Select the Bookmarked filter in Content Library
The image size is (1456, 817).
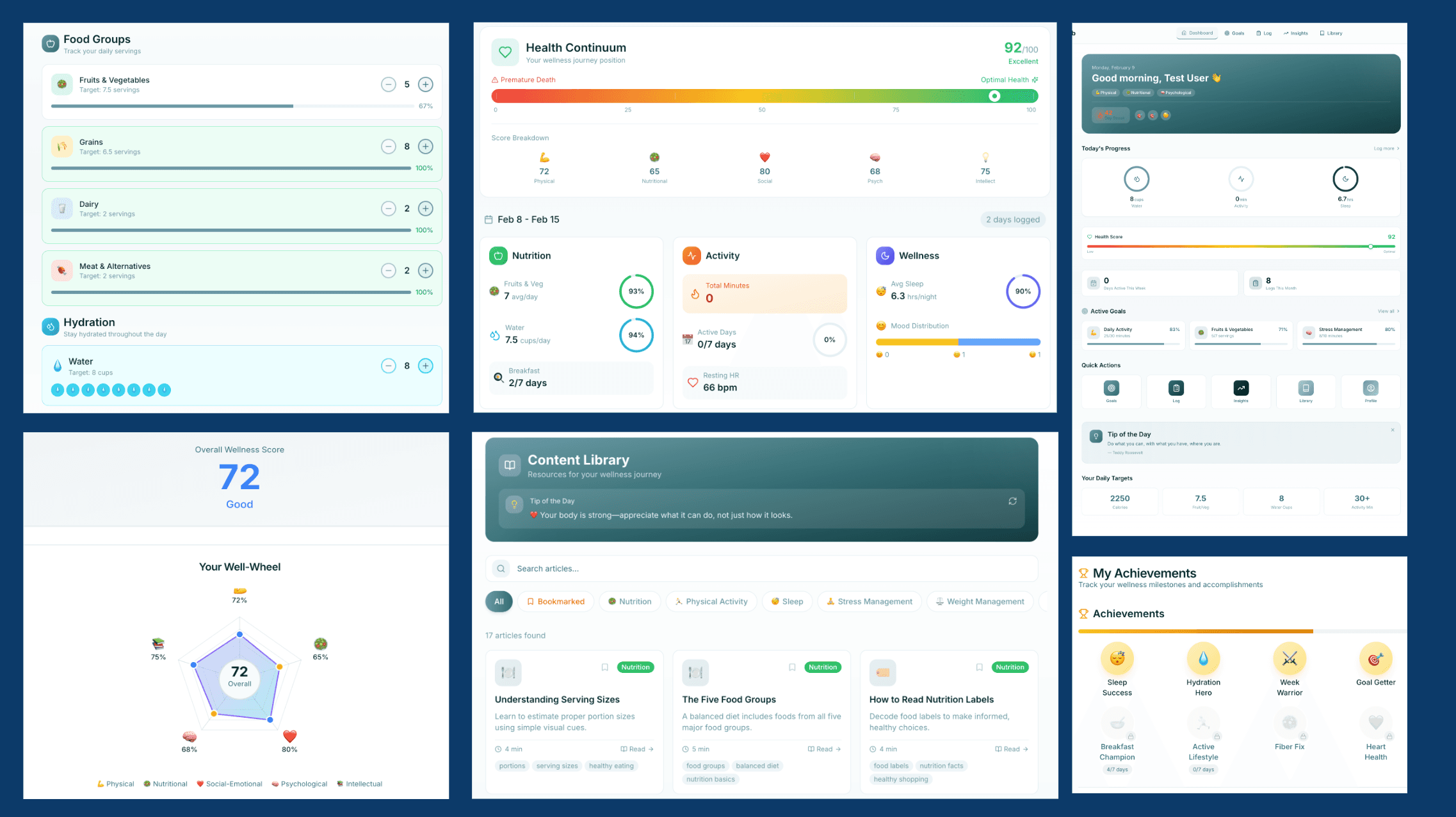[x=556, y=601]
